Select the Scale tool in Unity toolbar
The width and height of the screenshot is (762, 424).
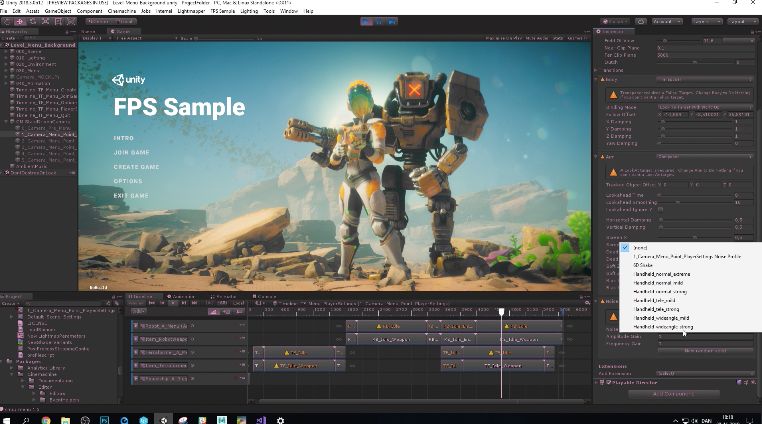tap(45, 21)
